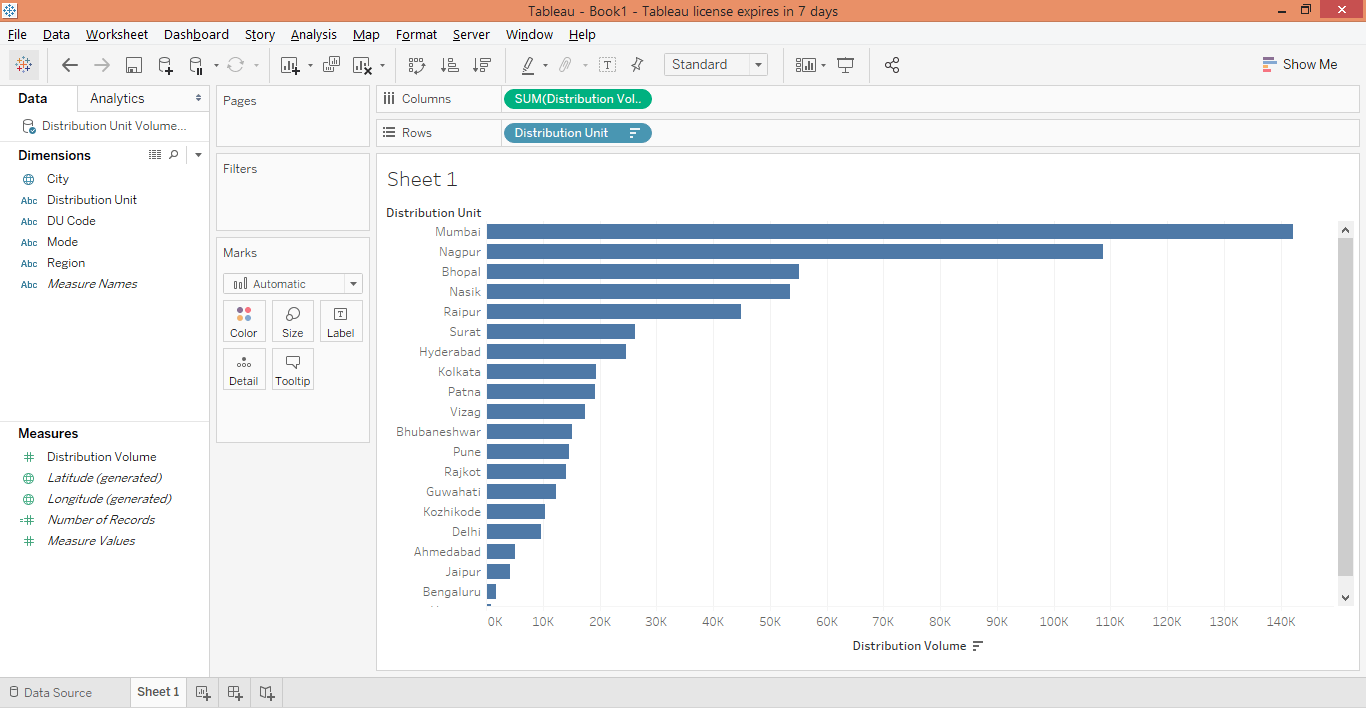Click the Save workbook icon
Image resolution: width=1366 pixels, height=708 pixels.
click(133, 65)
